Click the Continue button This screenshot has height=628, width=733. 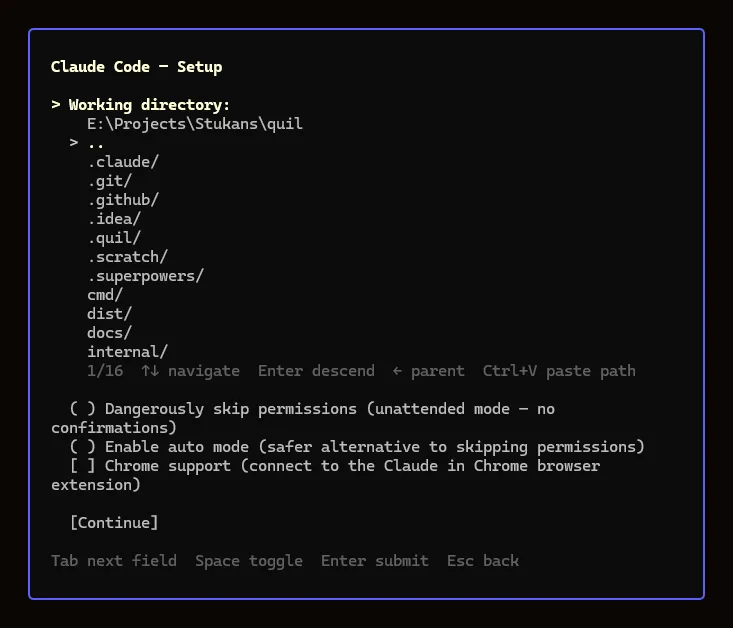[114, 523]
